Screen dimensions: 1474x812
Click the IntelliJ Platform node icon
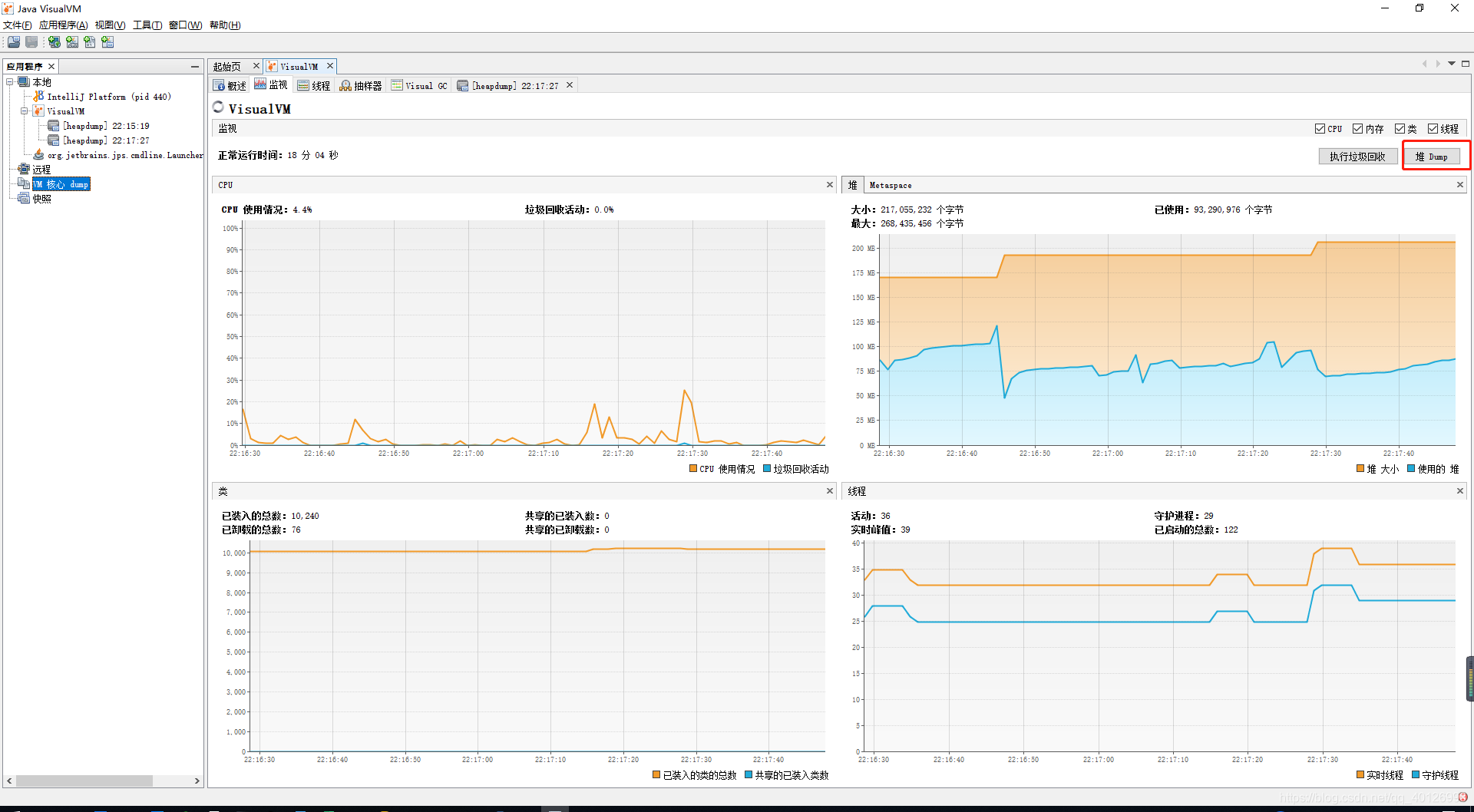(x=38, y=97)
